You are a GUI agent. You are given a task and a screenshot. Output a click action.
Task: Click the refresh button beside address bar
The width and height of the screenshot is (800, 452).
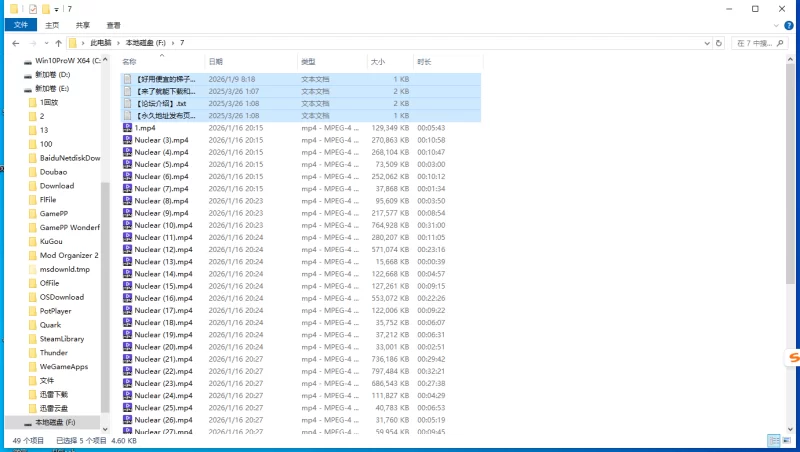coord(719,43)
